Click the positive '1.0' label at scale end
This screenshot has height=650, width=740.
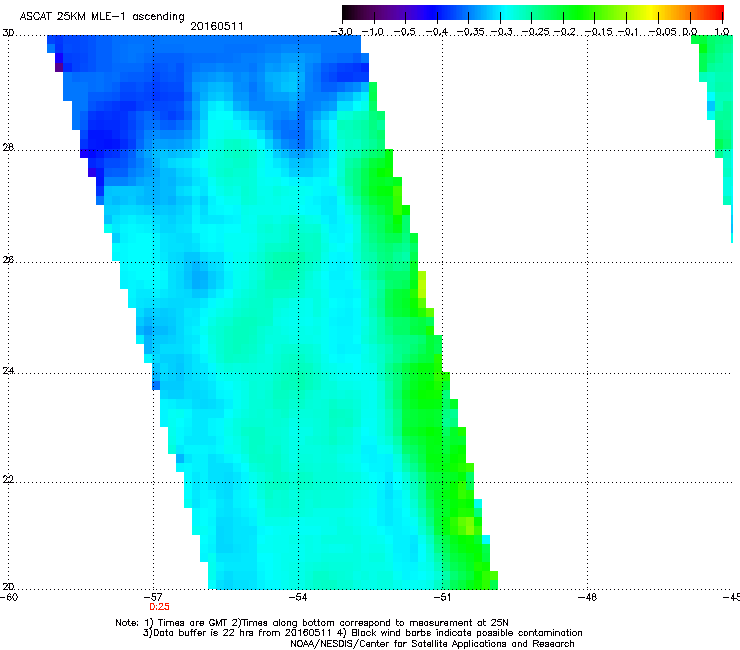pyautogui.click(x=722, y=32)
